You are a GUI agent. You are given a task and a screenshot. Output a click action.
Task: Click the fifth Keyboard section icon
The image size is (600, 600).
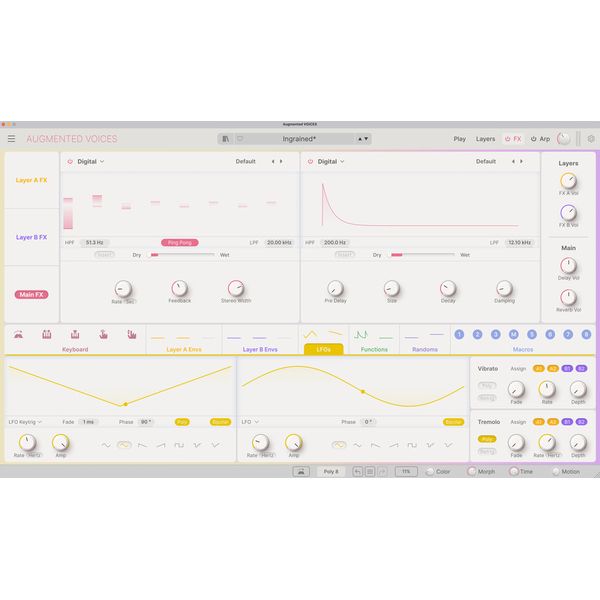(x=132, y=334)
